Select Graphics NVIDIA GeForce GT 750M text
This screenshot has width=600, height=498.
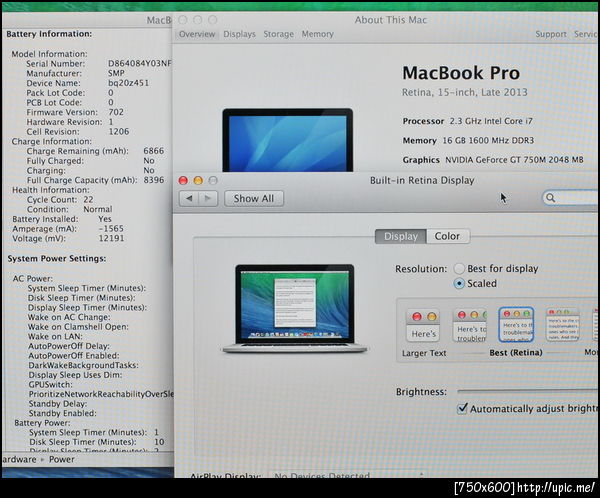click(x=493, y=160)
